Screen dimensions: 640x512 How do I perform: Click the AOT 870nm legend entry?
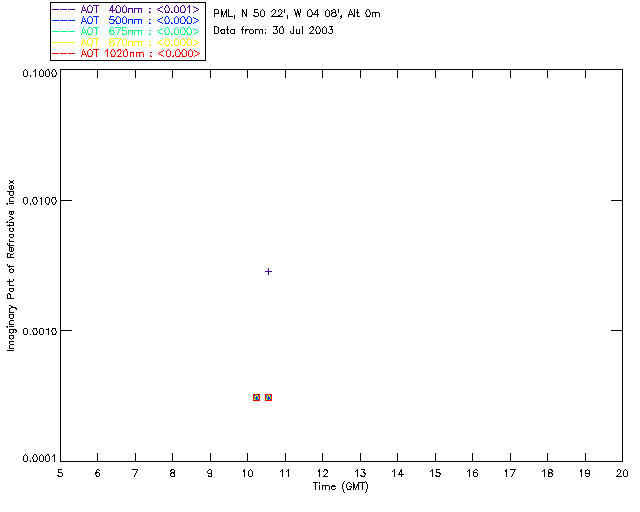126,42
